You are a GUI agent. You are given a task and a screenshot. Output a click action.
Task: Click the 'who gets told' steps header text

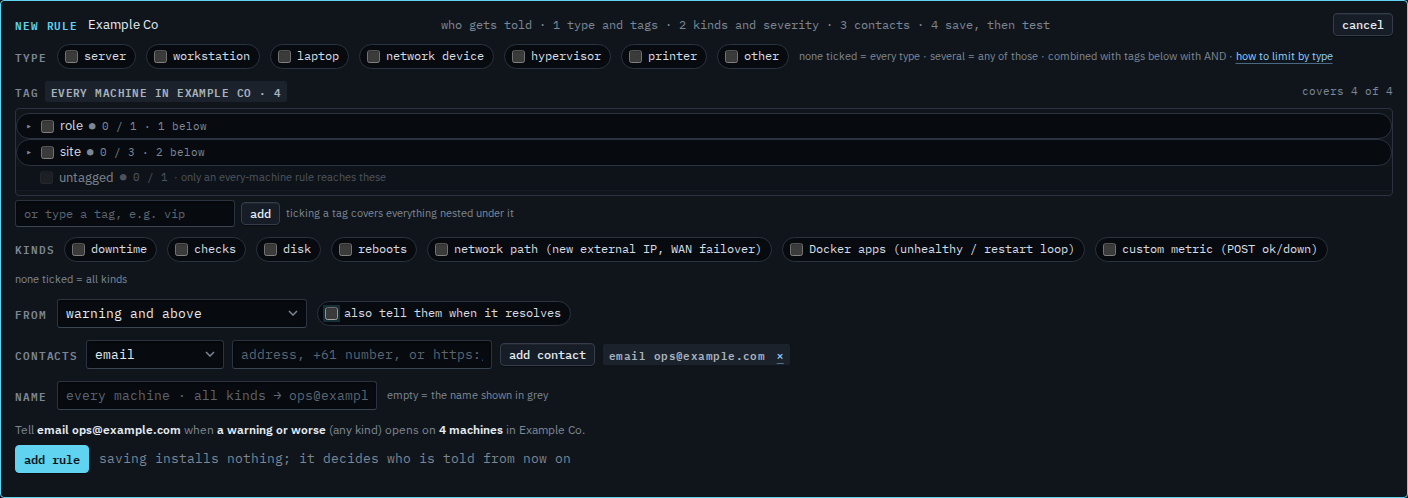(745, 25)
